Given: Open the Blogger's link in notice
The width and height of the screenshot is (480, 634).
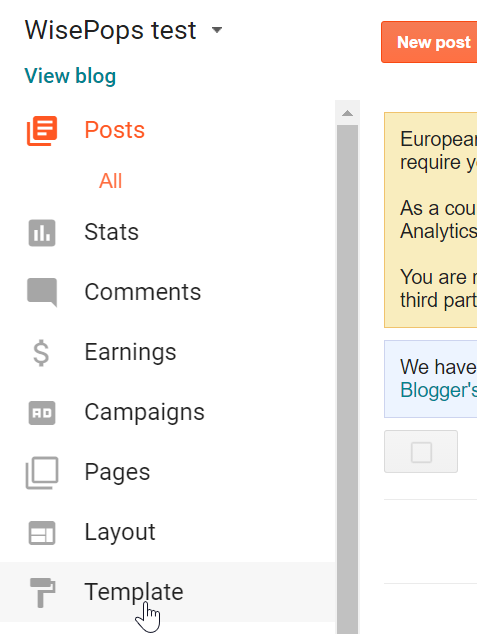Looking at the screenshot, I should tap(438, 390).
